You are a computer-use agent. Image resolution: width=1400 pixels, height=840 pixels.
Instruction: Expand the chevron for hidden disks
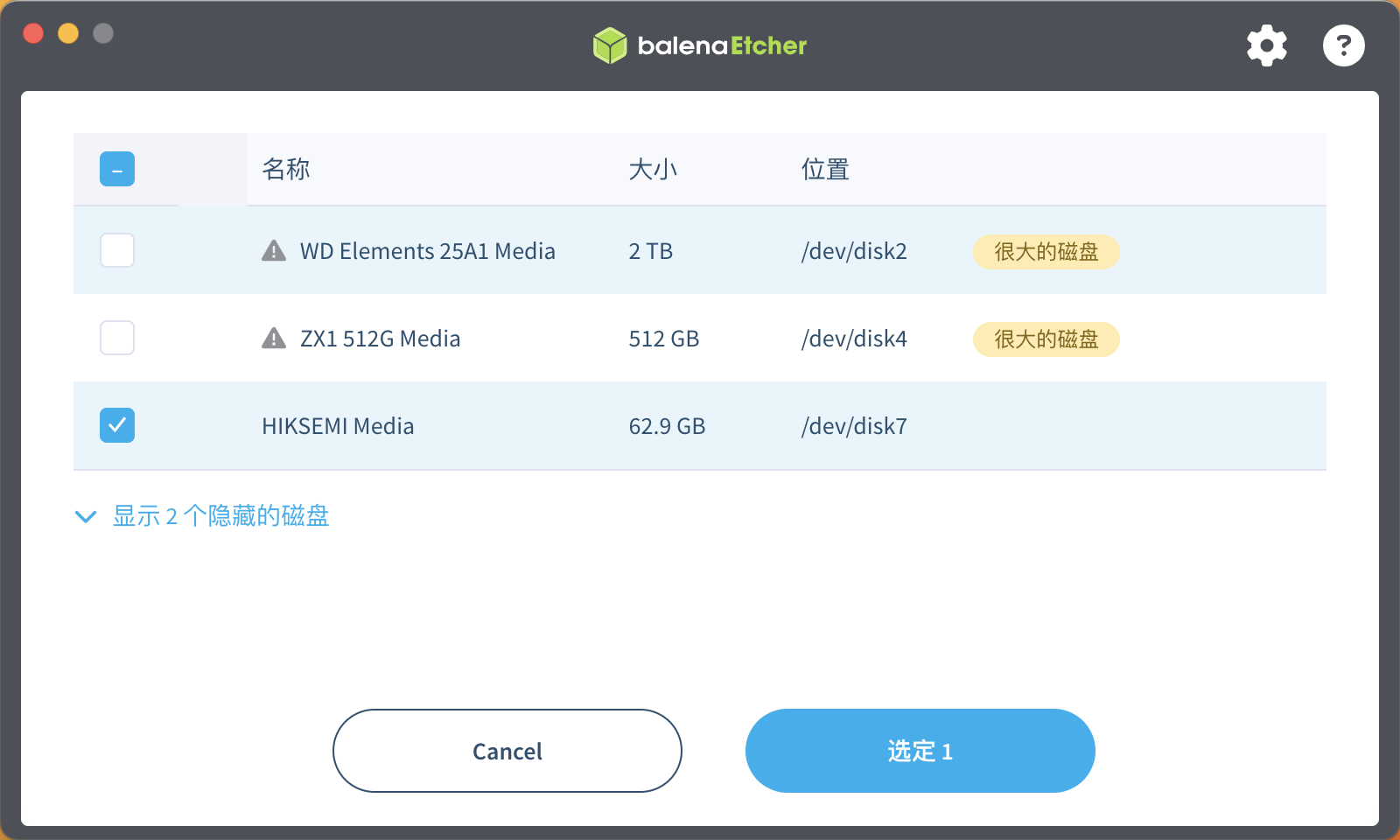pos(86,516)
